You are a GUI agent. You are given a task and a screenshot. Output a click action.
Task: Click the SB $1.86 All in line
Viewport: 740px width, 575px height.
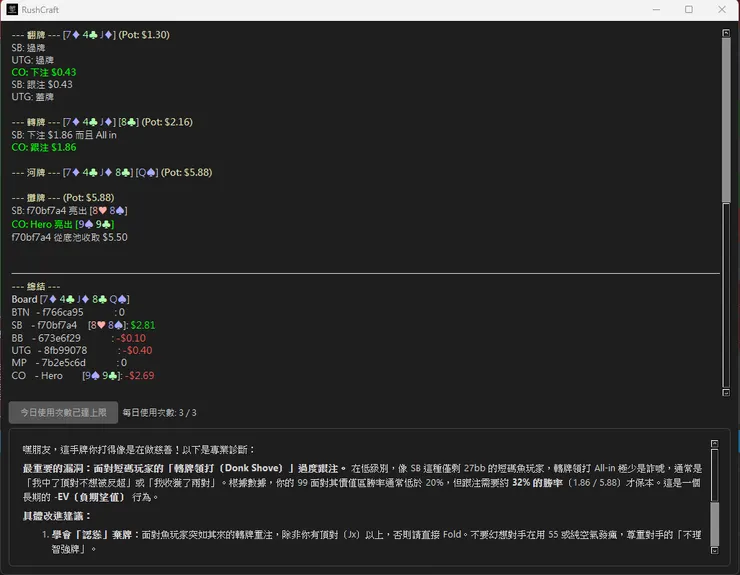click(x=64, y=135)
